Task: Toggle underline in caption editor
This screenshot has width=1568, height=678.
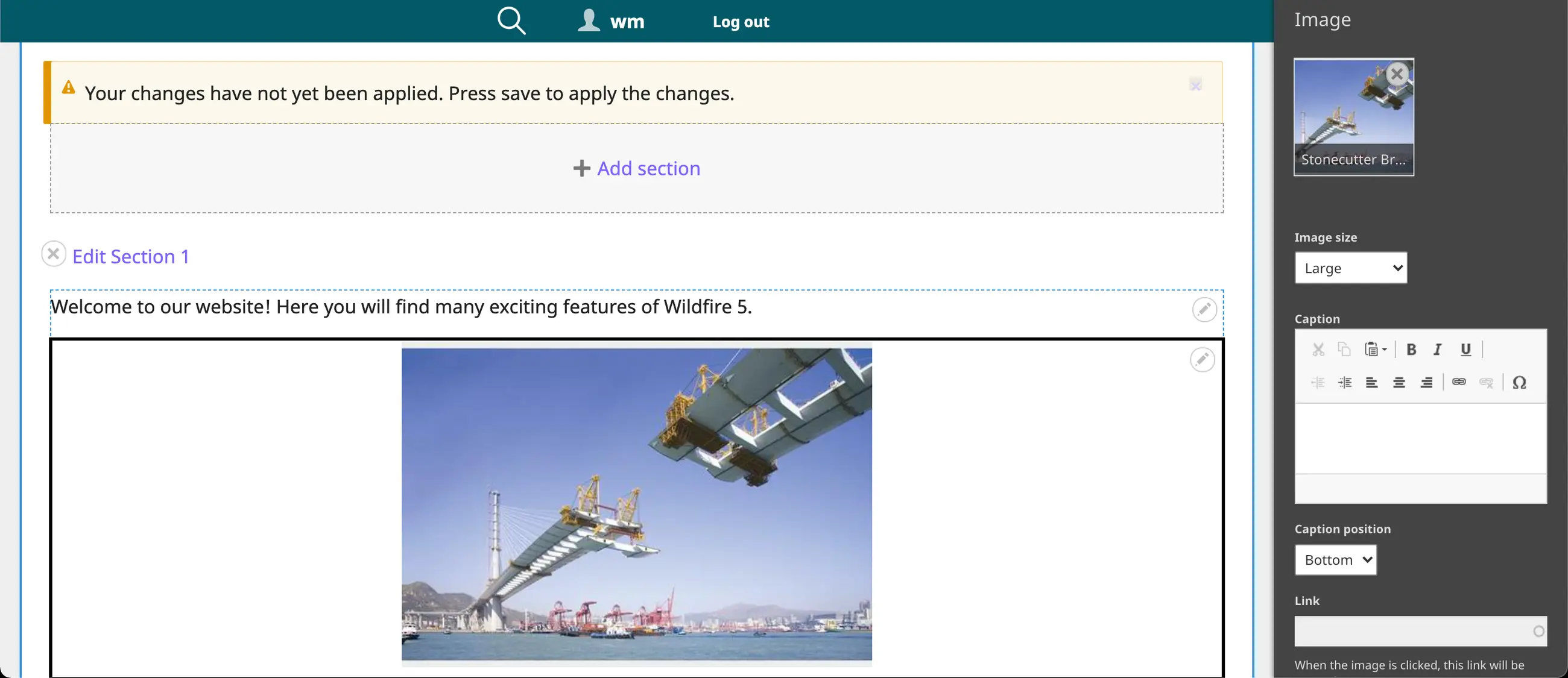Action: [x=1465, y=350]
